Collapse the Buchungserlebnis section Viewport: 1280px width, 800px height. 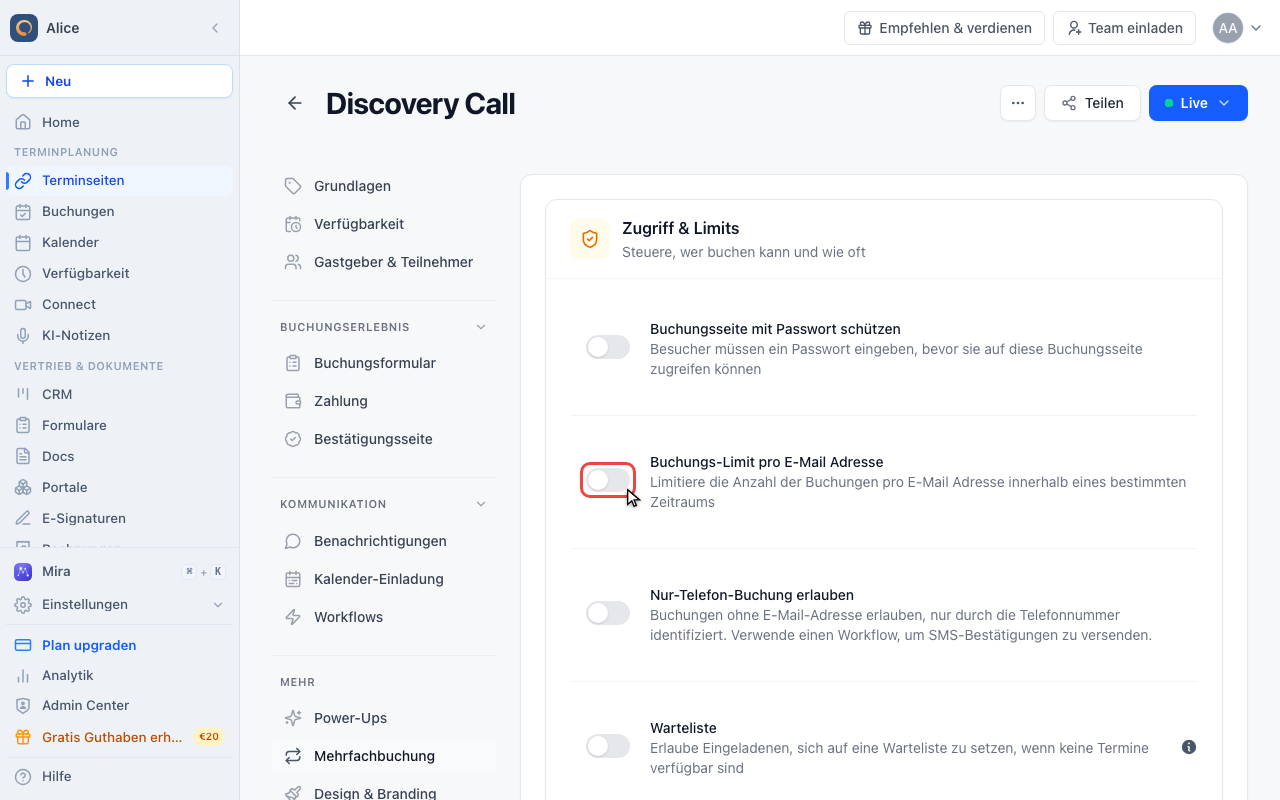(x=481, y=327)
